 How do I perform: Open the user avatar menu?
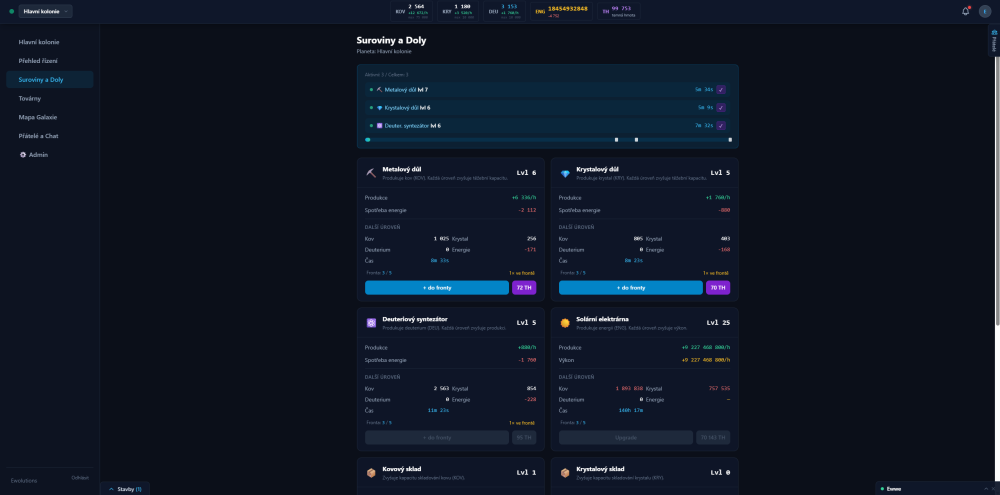[985, 11]
